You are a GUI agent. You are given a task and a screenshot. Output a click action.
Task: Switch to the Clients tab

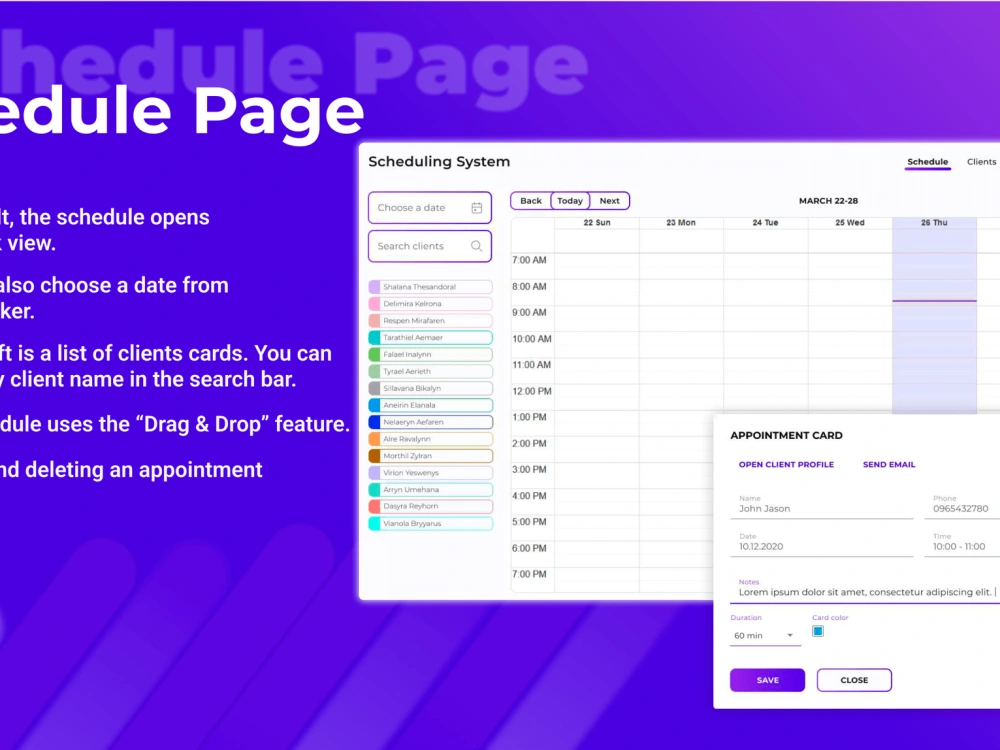[982, 162]
